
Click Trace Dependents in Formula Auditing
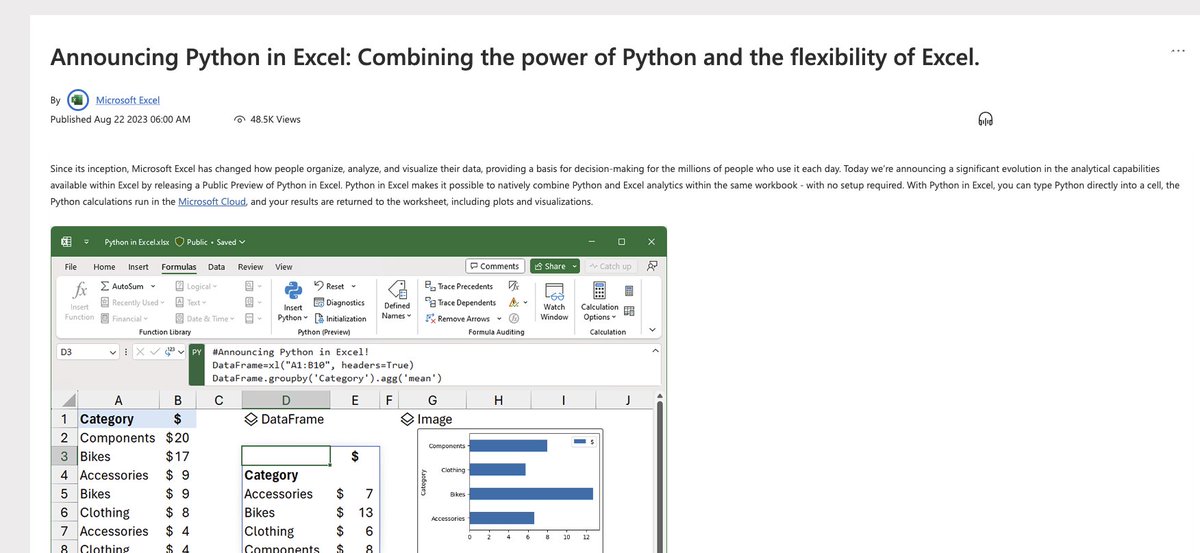pos(462,303)
